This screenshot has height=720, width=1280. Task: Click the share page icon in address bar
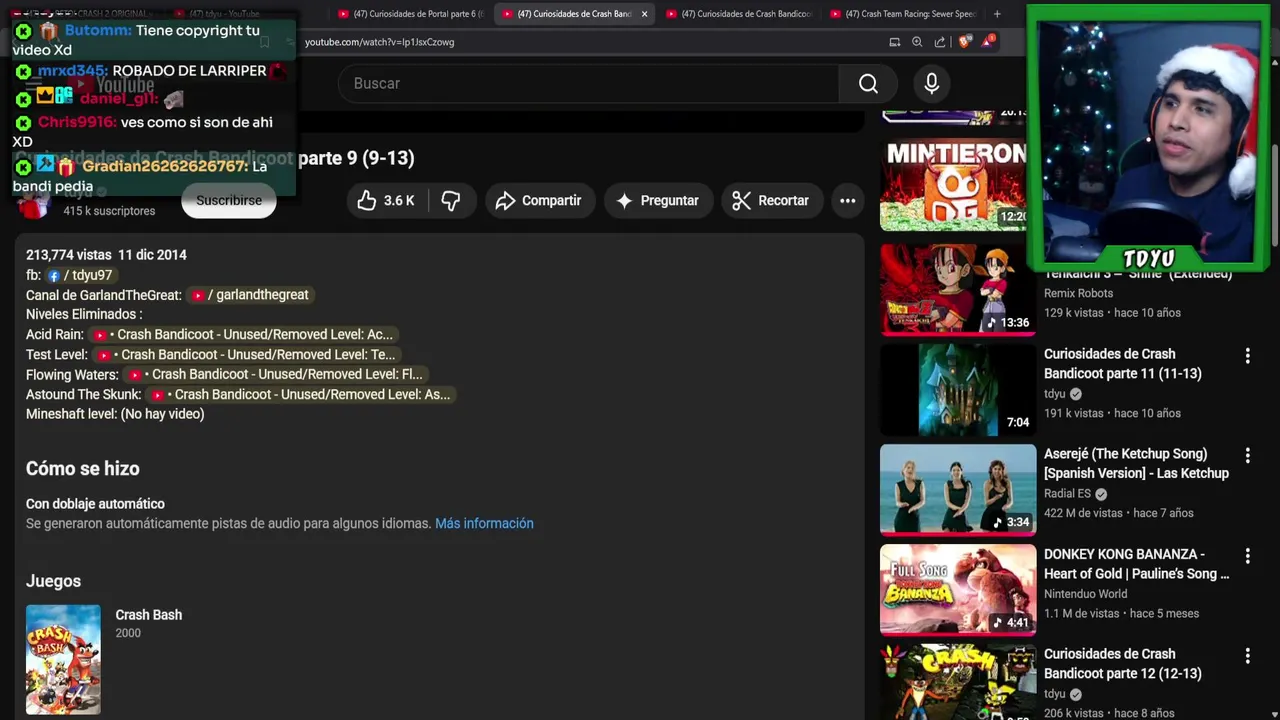[940, 42]
